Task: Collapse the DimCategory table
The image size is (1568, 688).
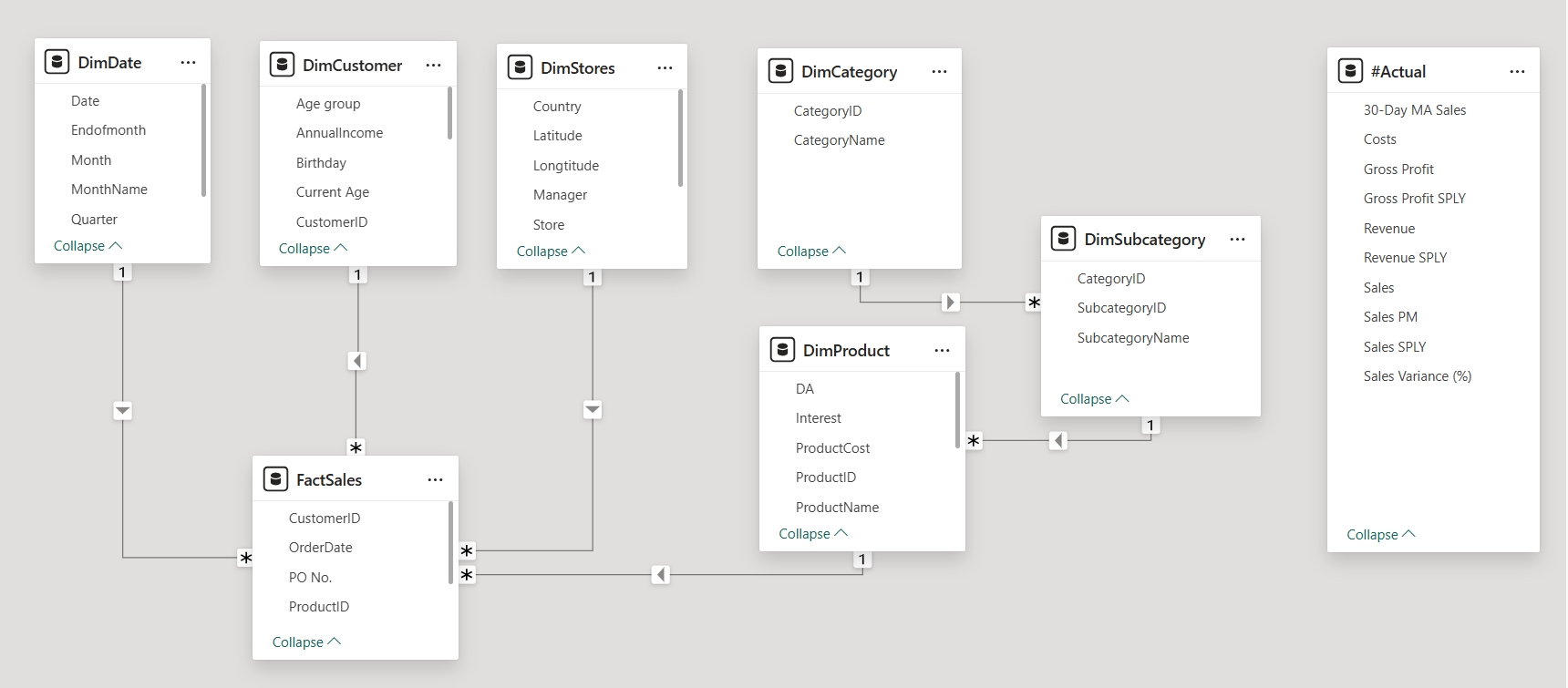Action: (x=811, y=252)
